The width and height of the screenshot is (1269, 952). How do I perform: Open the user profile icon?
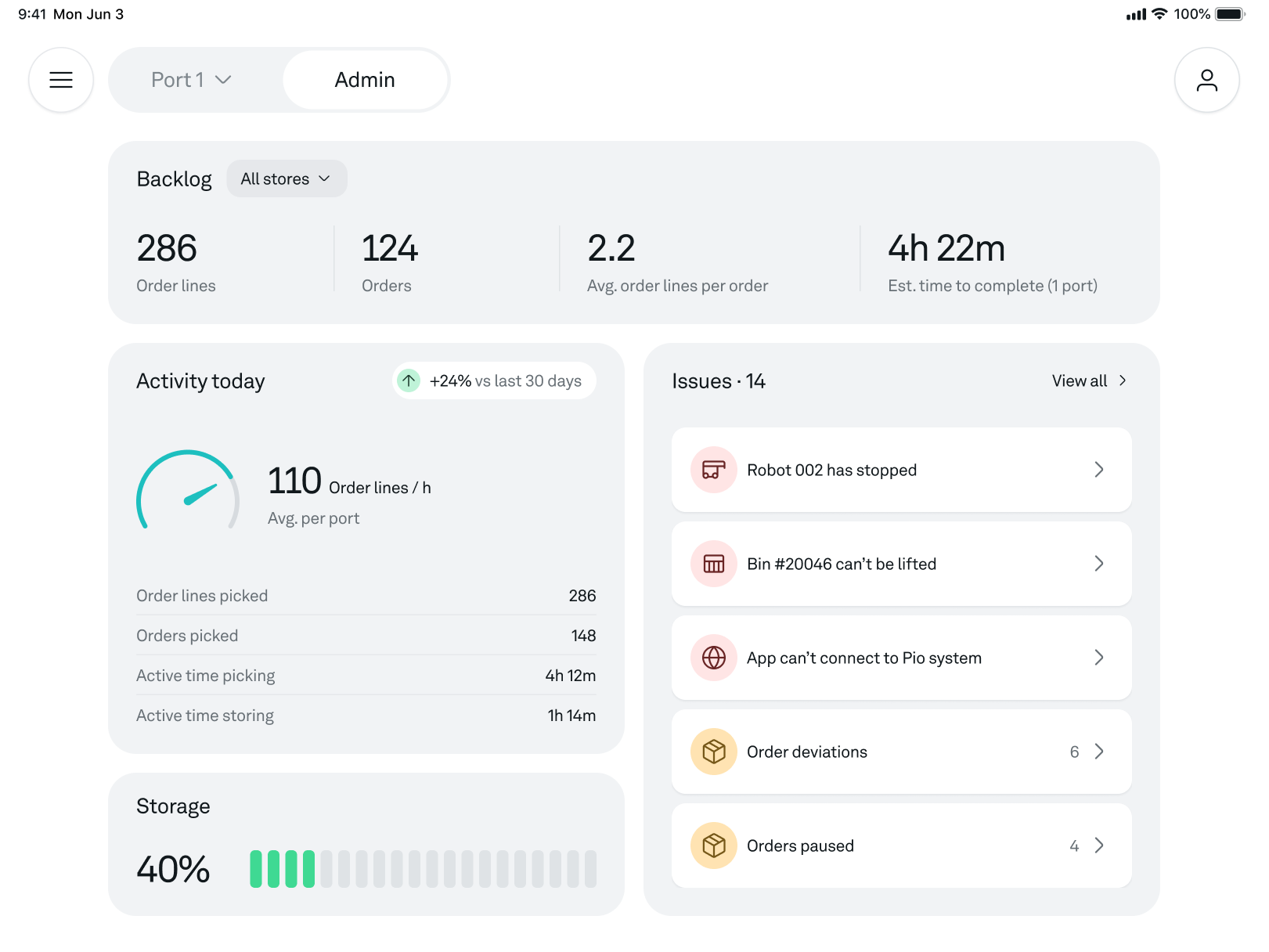pos(1206,79)
